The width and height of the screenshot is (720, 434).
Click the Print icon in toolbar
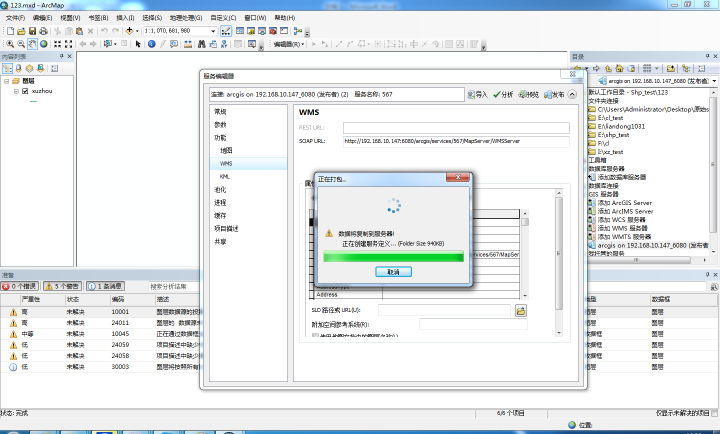pos(43,31)
